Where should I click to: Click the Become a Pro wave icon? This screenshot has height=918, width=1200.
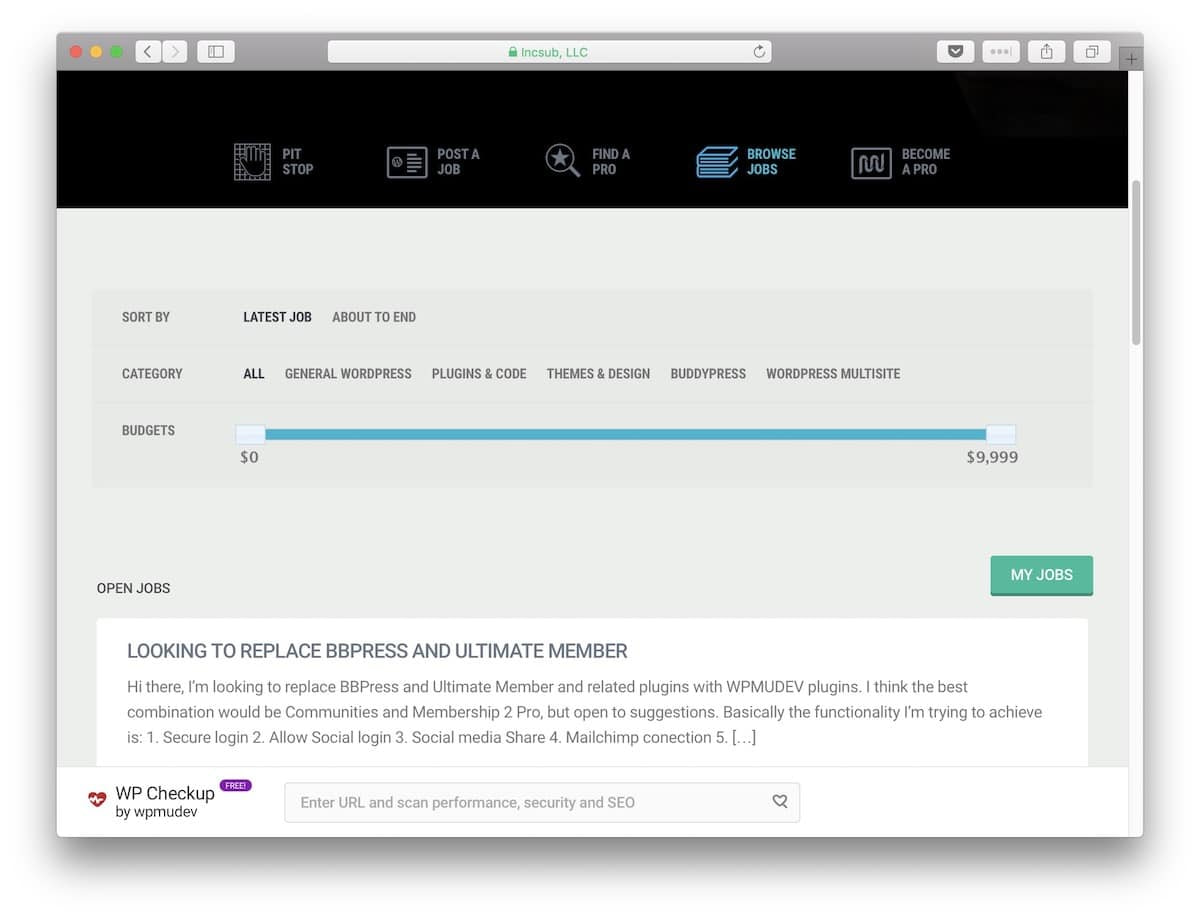coord(871,163)
